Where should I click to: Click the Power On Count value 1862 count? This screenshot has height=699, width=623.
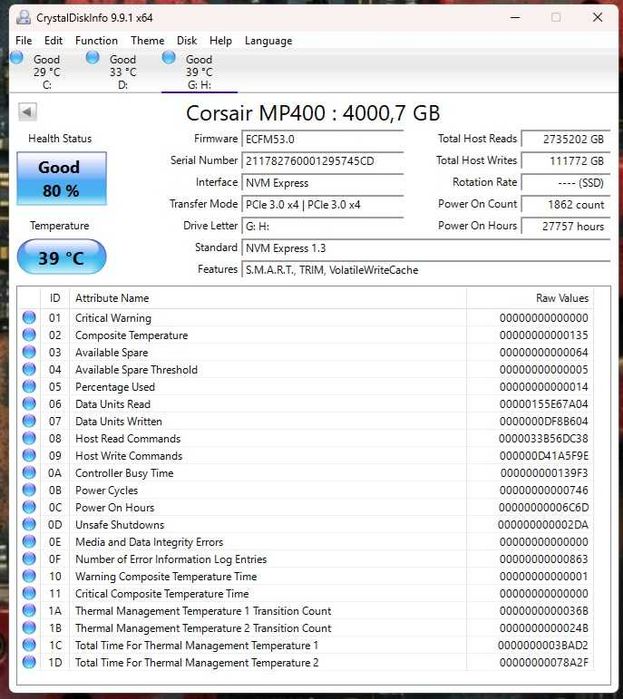point(566,204)
